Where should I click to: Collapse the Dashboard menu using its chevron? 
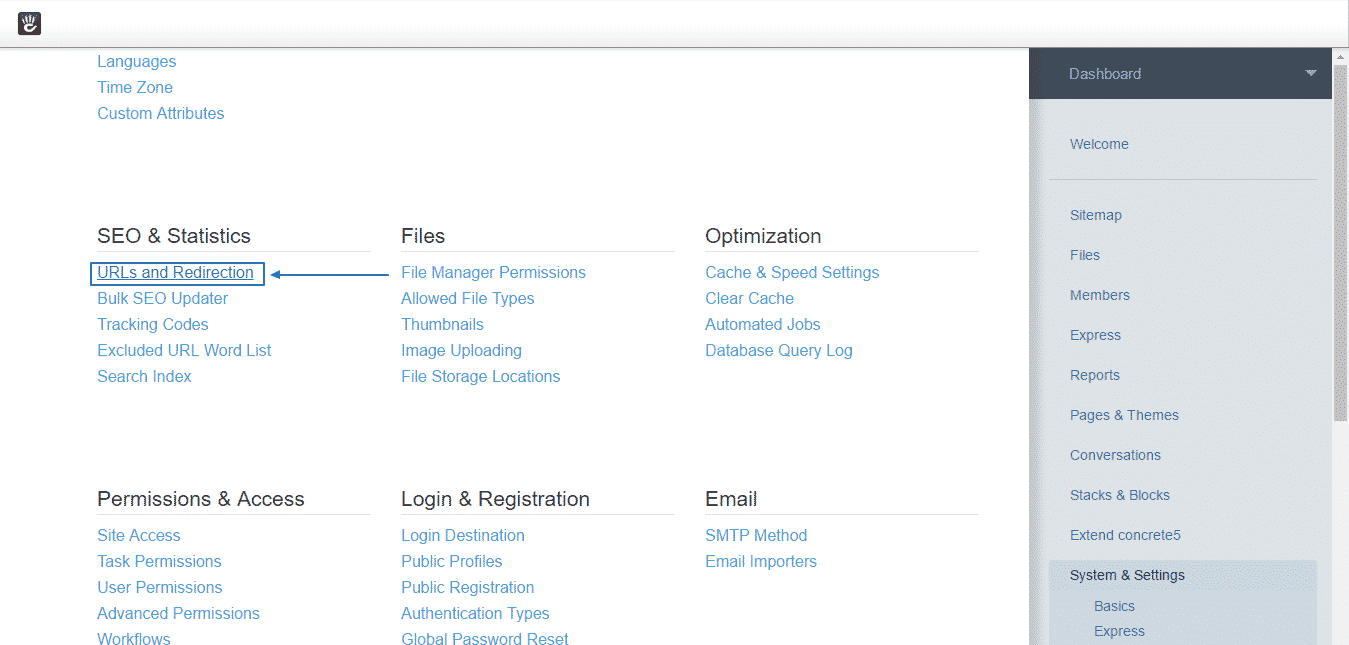[x=1310, y=73]
